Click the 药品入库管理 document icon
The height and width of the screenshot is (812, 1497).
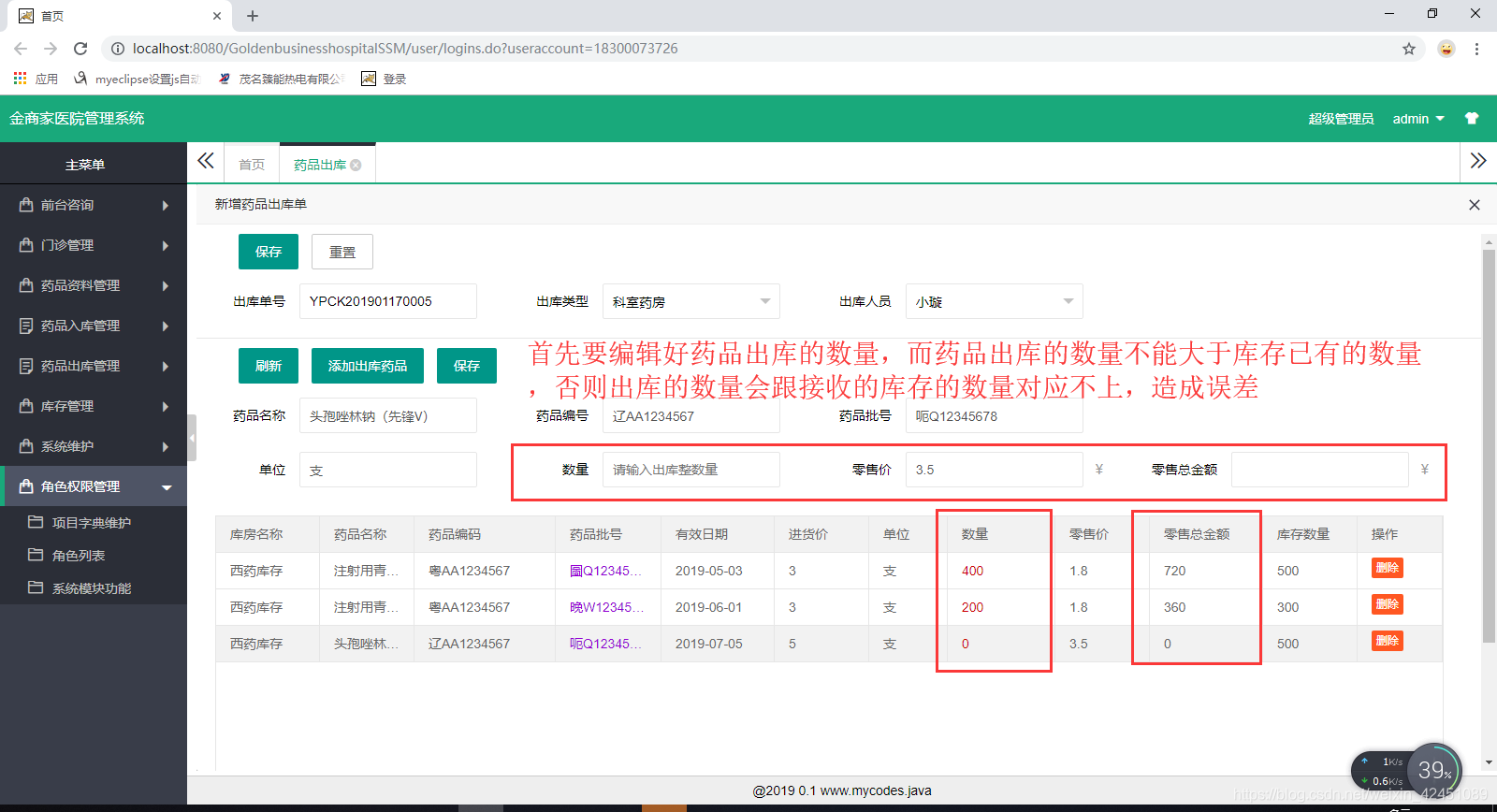26,326
